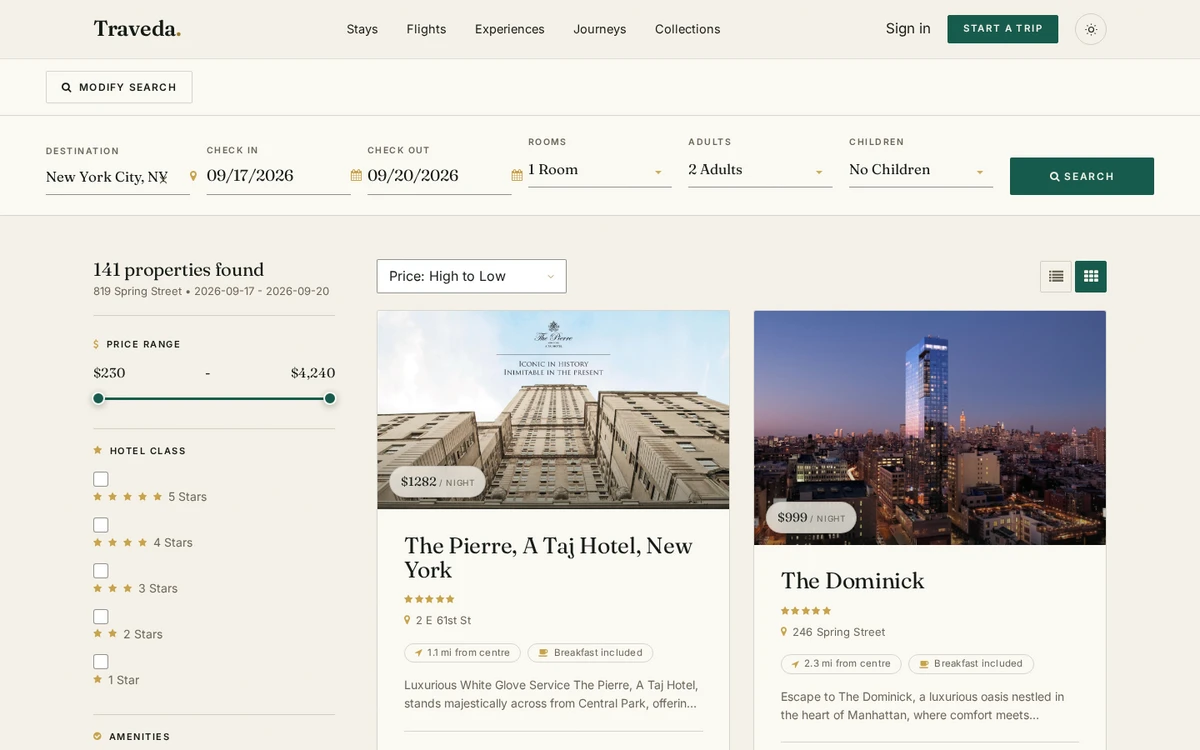The image size is (1200, 750).
Task: Check the 3 Stars hotel class box
Action: pos(101,571)
